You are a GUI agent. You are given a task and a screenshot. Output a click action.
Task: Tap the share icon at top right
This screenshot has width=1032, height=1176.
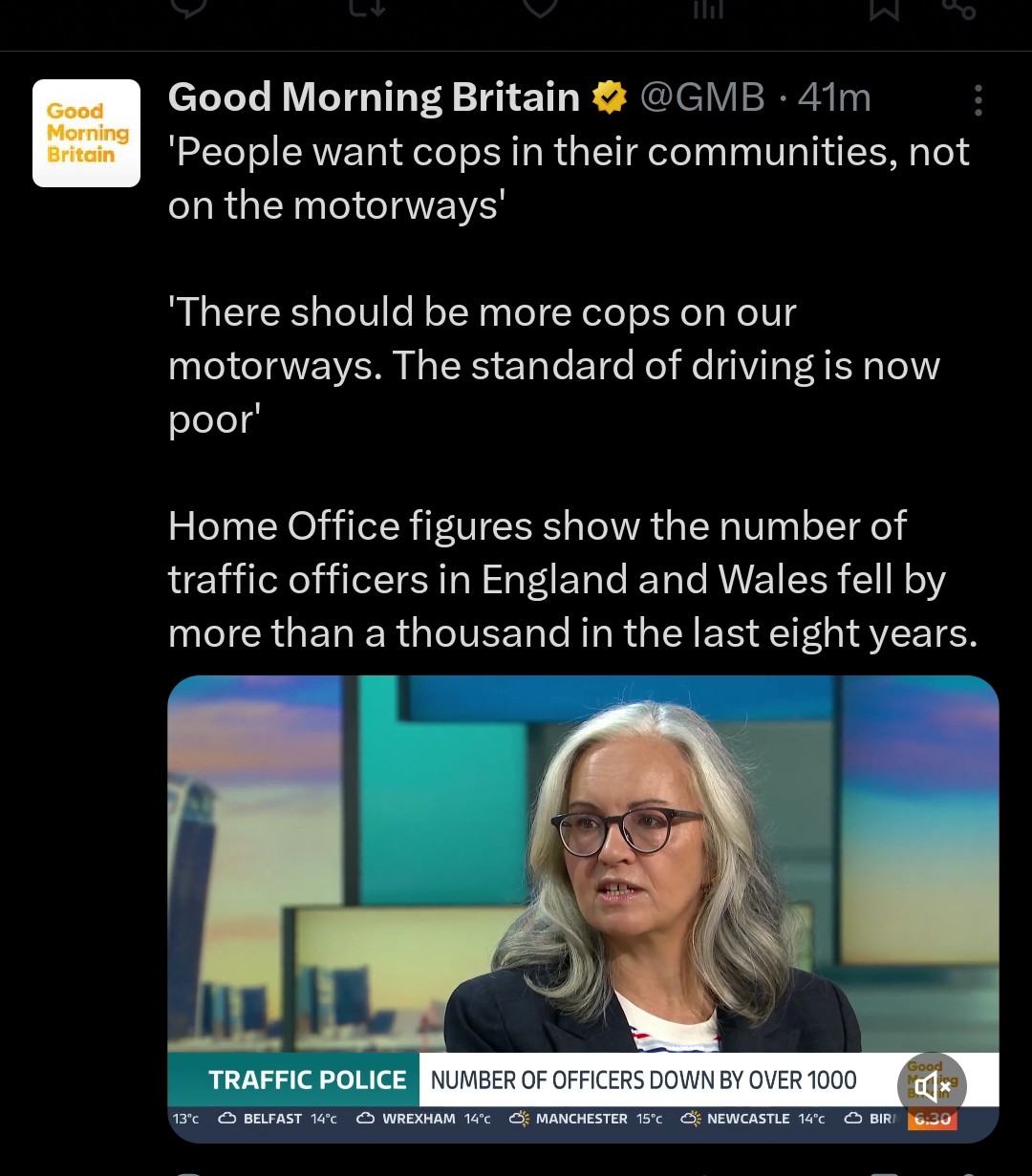coord(958,8)
